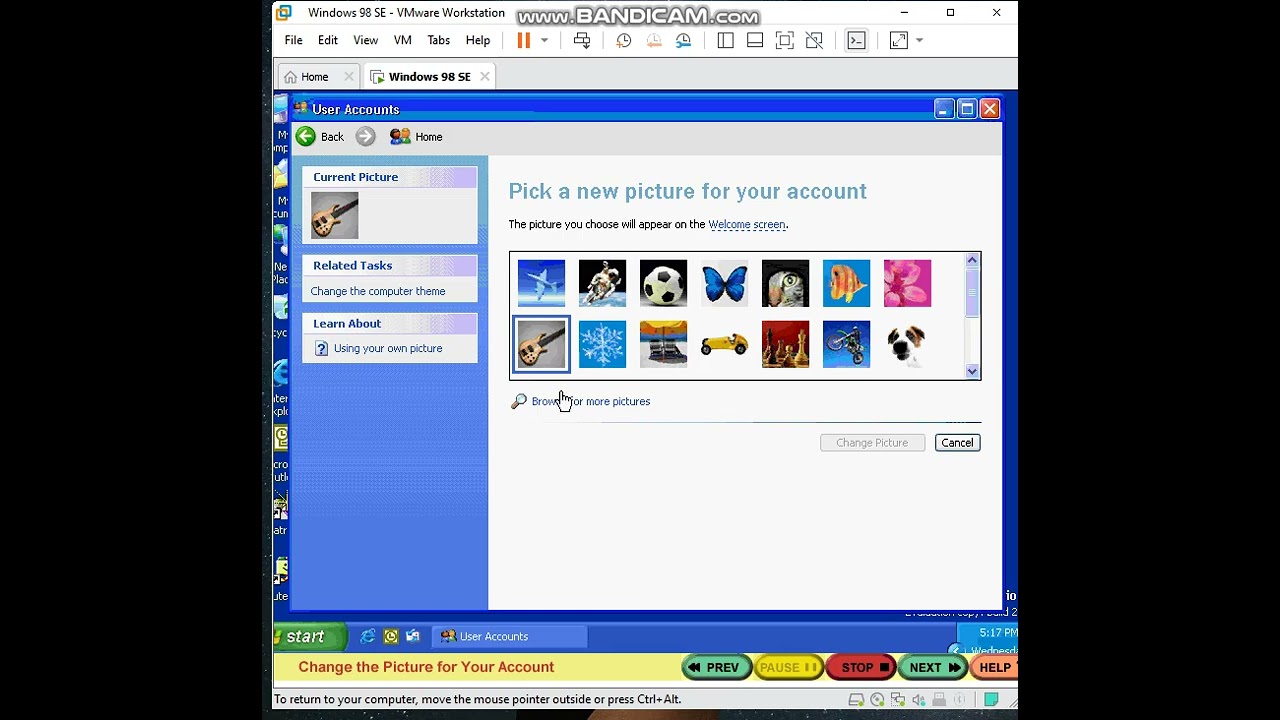This screenshot has height=720, width=1280.
Task: Expand the stretch display dropdown arrow
Action: [x=919, y=40]
